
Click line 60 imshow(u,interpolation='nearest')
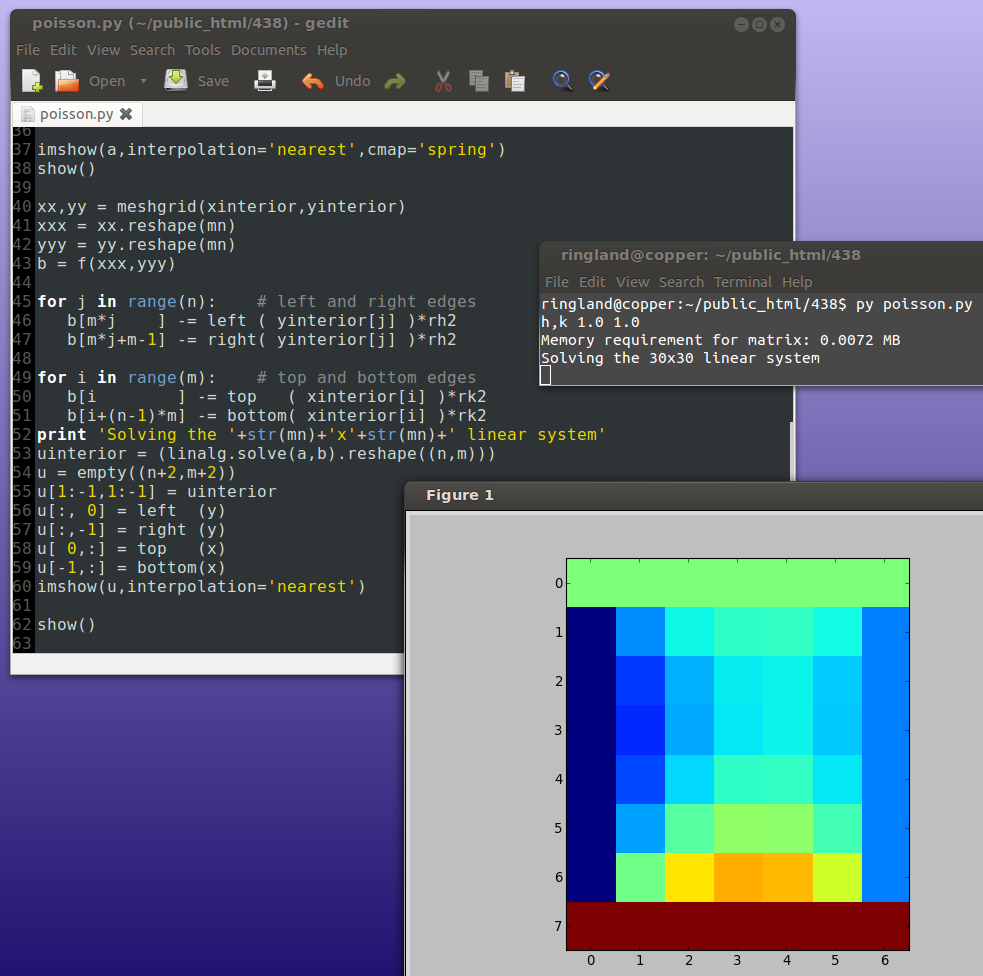pyautogui.click(x=201, y=587)
